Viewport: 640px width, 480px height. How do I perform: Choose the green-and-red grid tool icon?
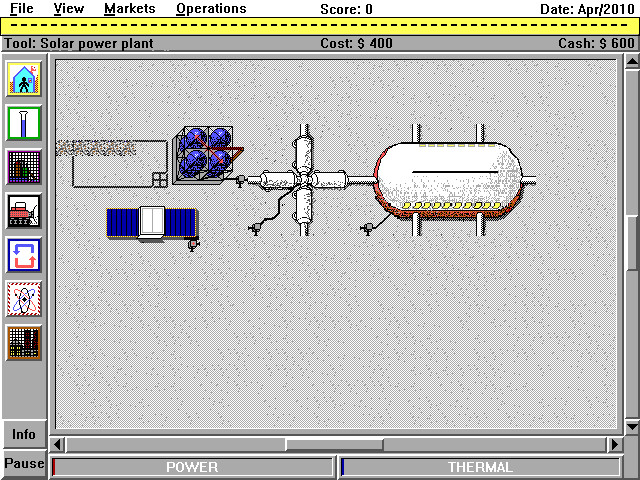(x=24, y=167)
